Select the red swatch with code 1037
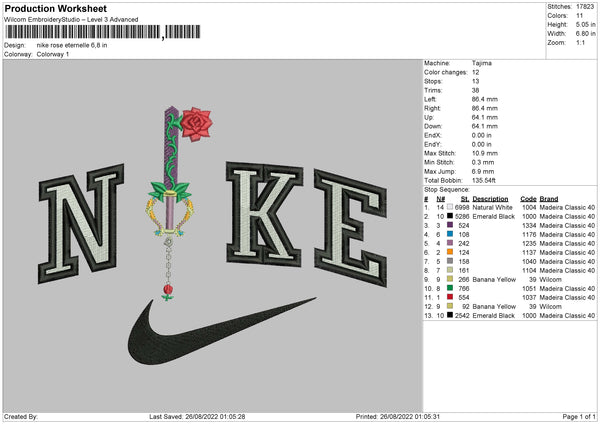600x424 pixels. point(450,297)
